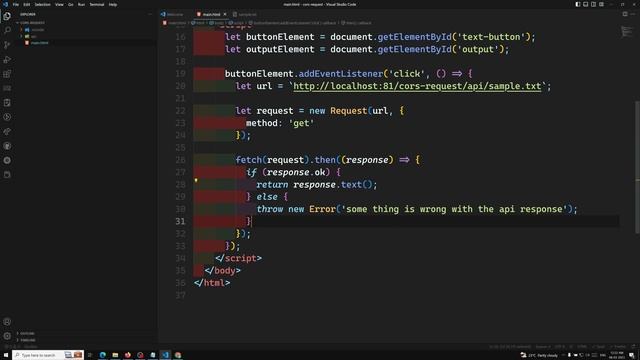Open the Terminal menu
The width and height of the screenshot is (640, 360).
coord(97,4)
